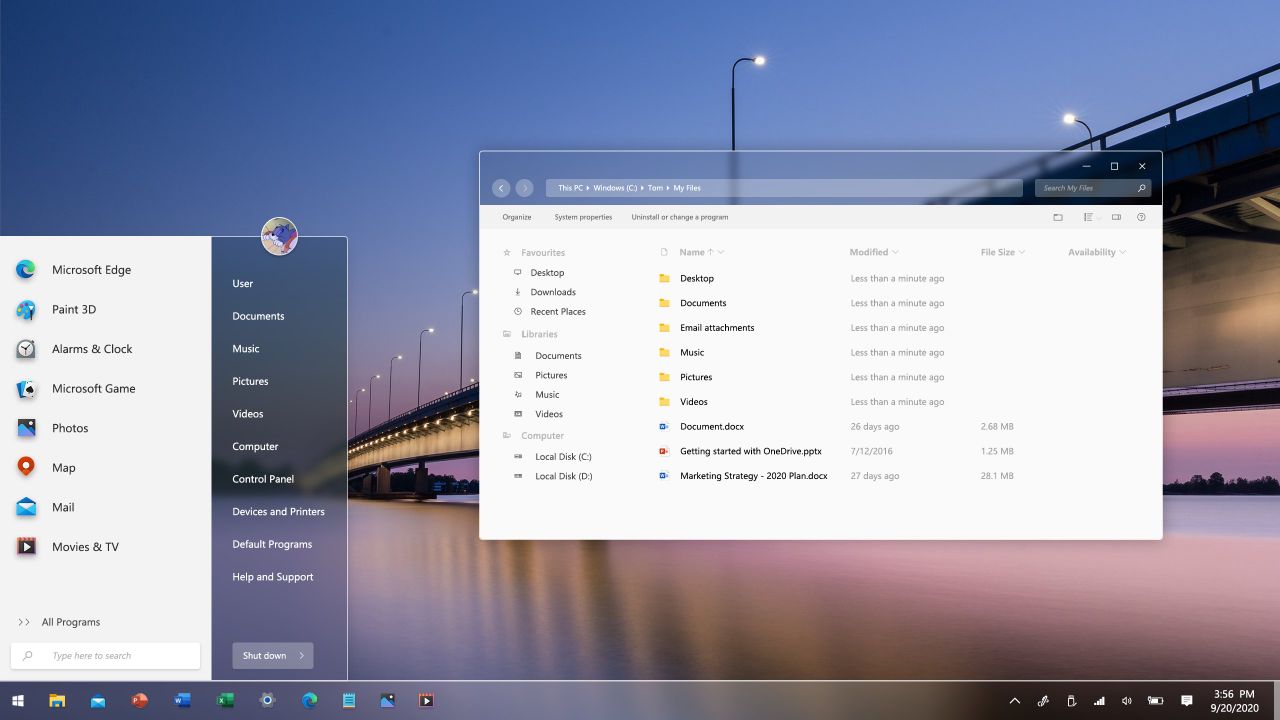
Task: Click the help question mark icon
Action: [1141, 217]
